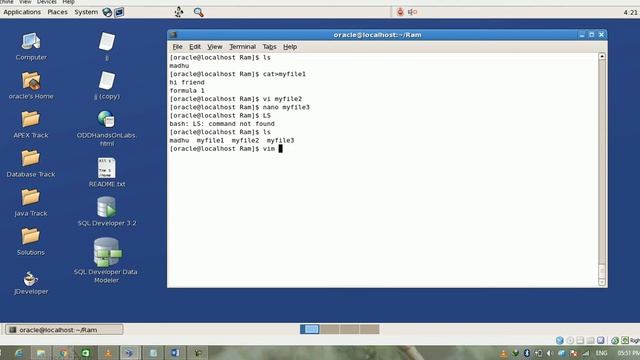Open the terminal Help menu
The width and height of the screenshot is (640, 360).
(x=290, y=47)
